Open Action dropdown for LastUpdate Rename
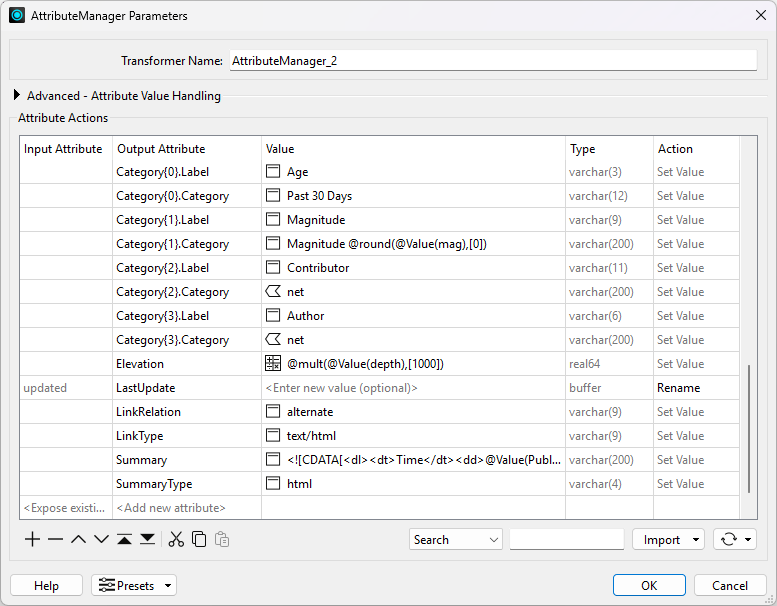777x606 pixels. (x=696, y=387)
